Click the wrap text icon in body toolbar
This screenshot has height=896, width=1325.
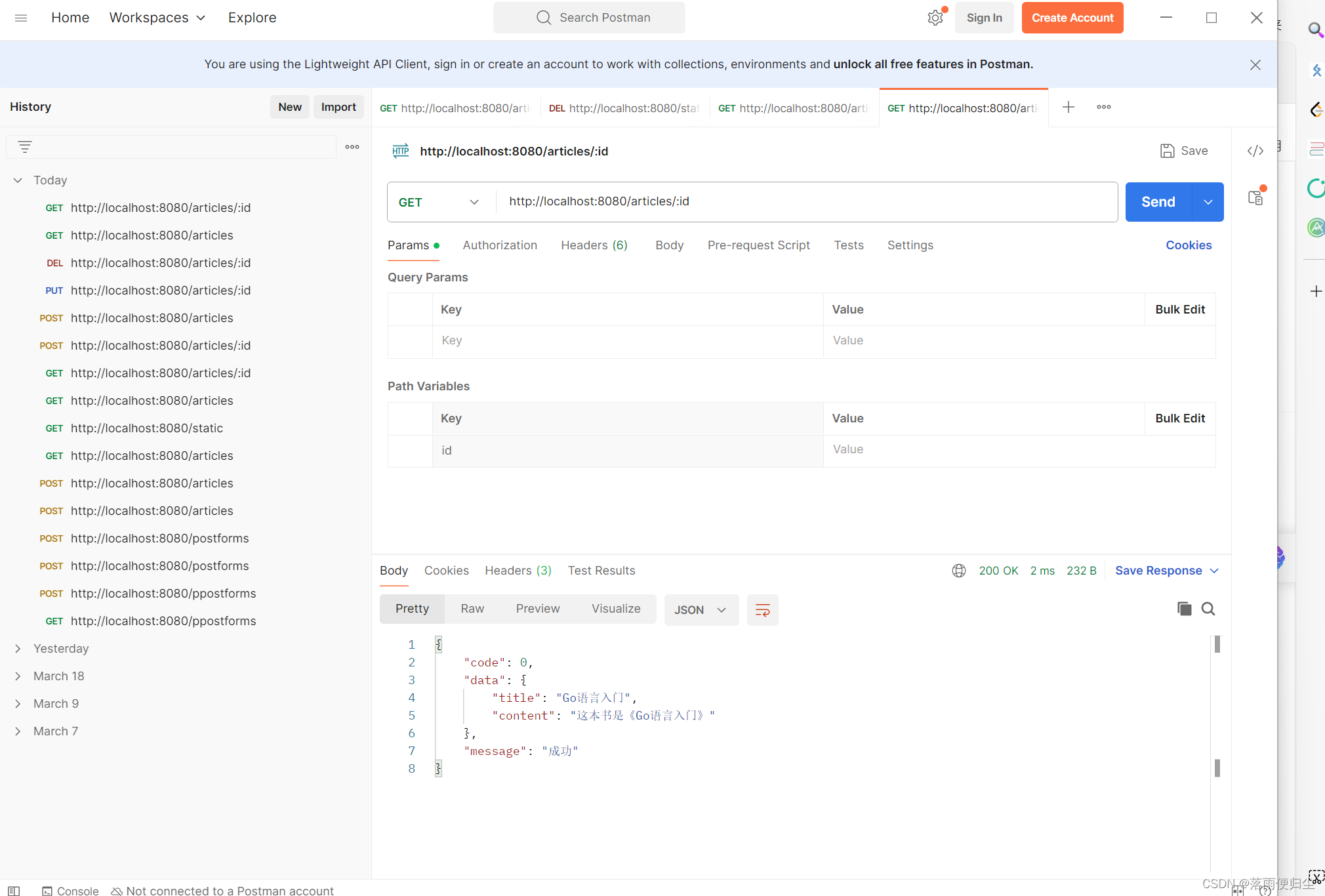(x=762, y=609)
